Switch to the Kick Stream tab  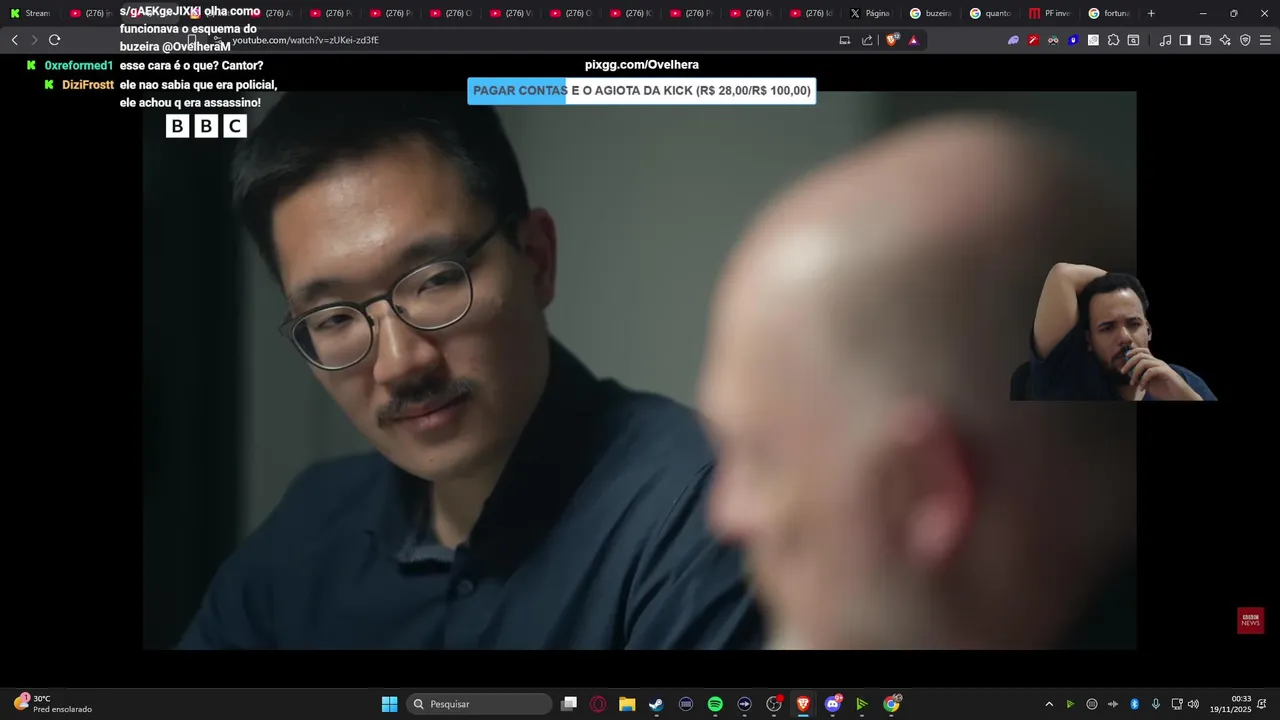tap(30, 13)
